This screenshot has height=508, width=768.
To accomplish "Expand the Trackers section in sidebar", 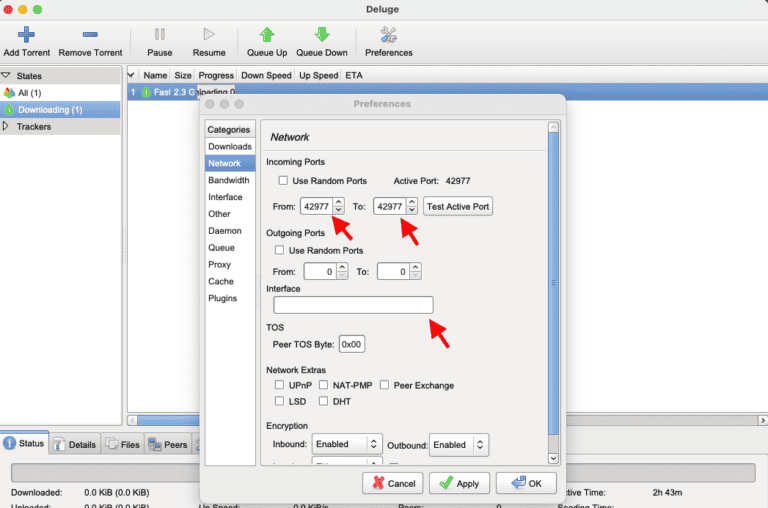I will click(7, 126).
